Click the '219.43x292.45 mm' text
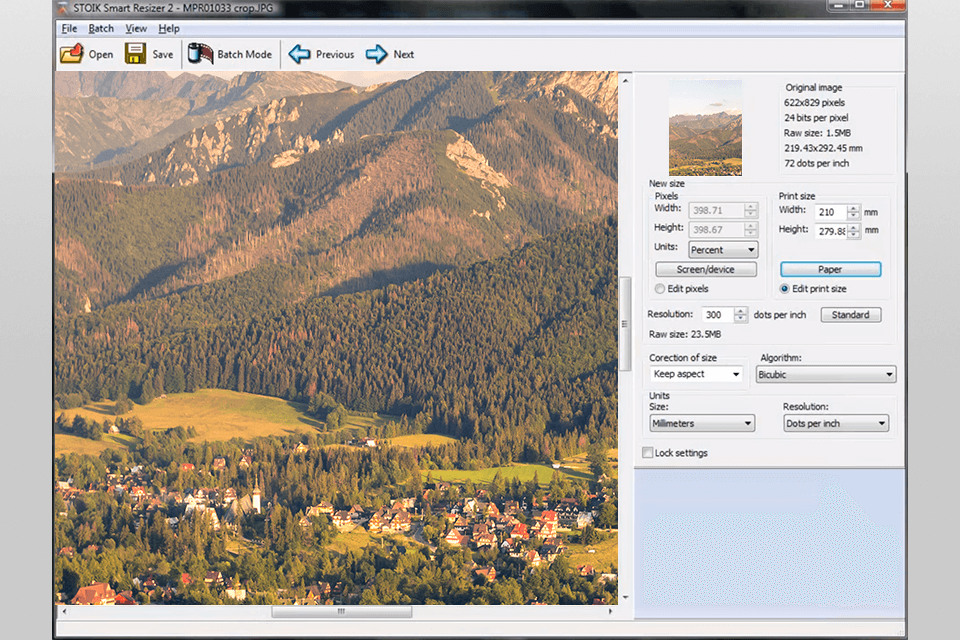This screenshot has height=640, width=960. (823, 148)
